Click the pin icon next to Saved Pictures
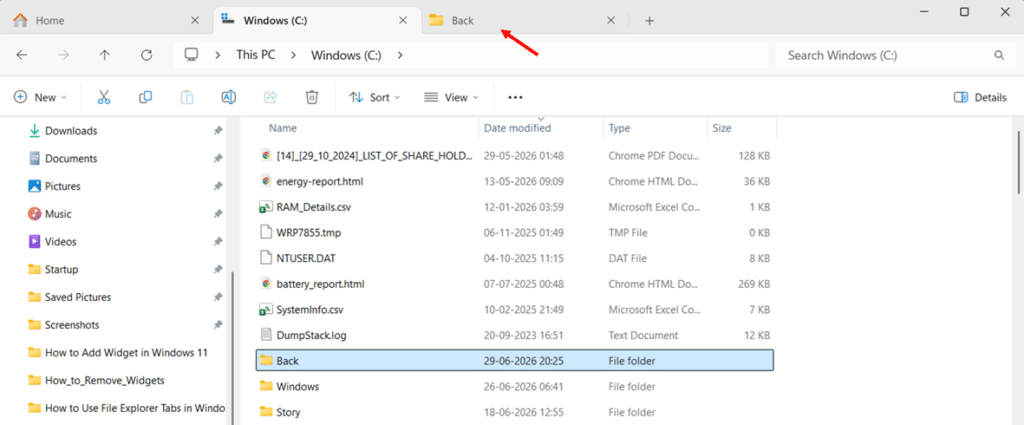Screen dimensions: 1024x425 [x=217, y=297]
